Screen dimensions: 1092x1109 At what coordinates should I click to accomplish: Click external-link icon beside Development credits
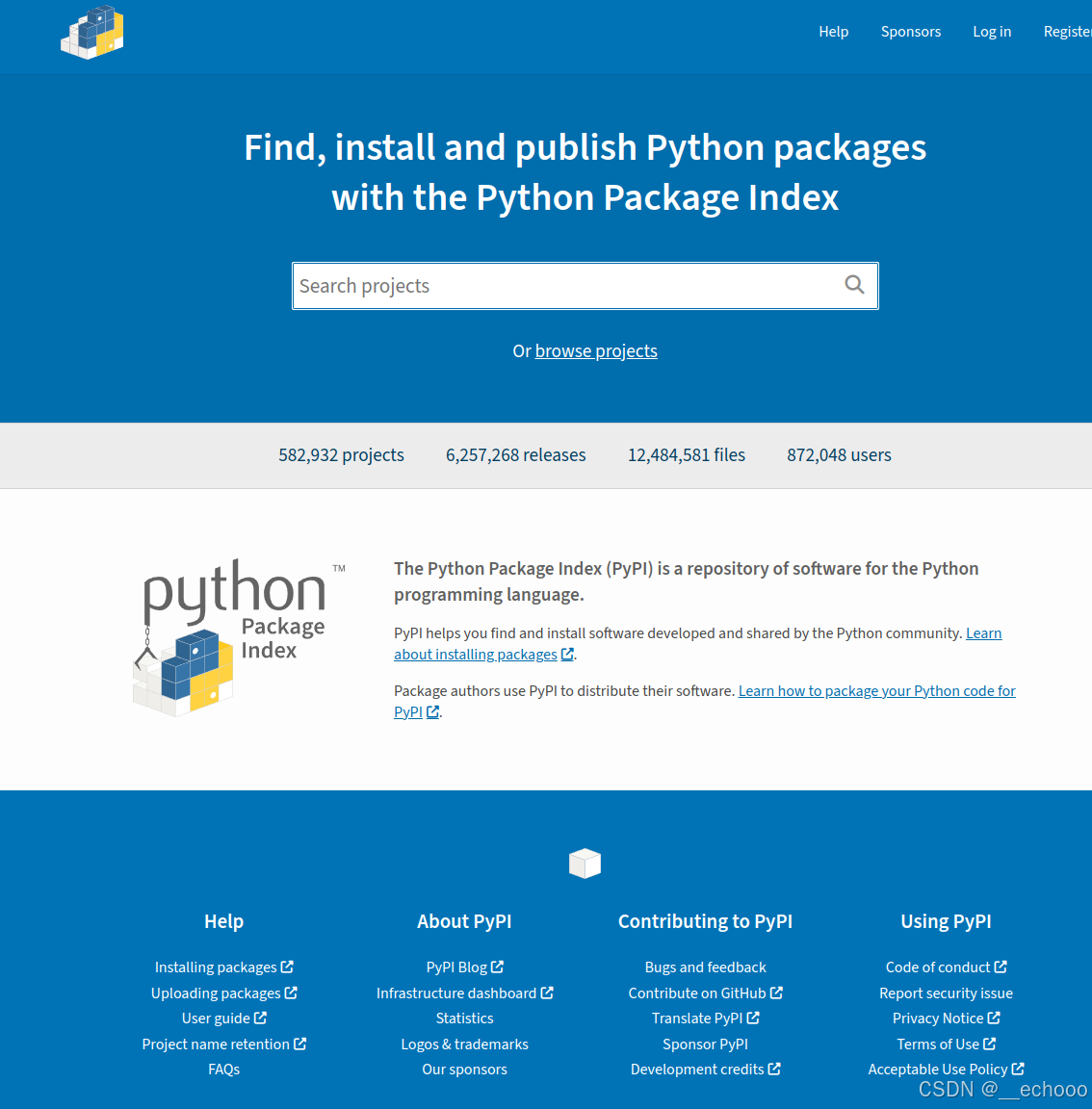click(x=774, y=1069)
